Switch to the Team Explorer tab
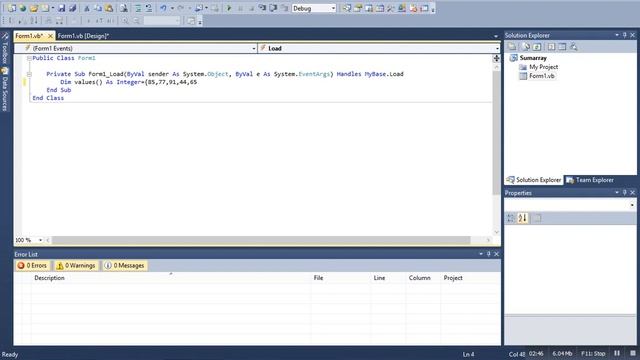Viewport: 640px width, 360px height. [x=590, y=180]
